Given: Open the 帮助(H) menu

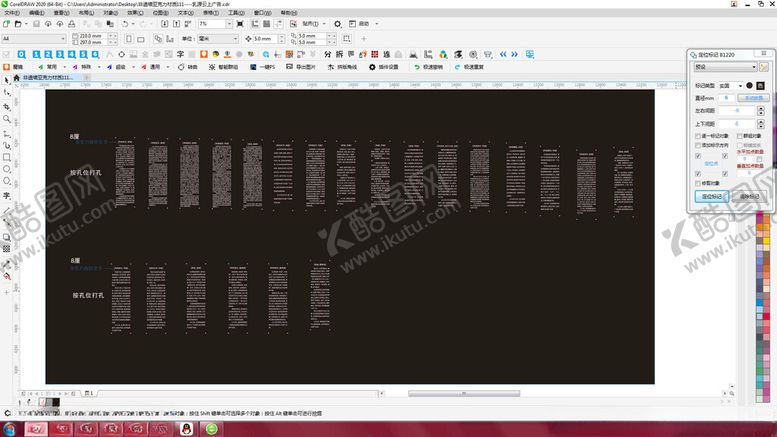Looking at the screenshot, I should pos(289,12).
